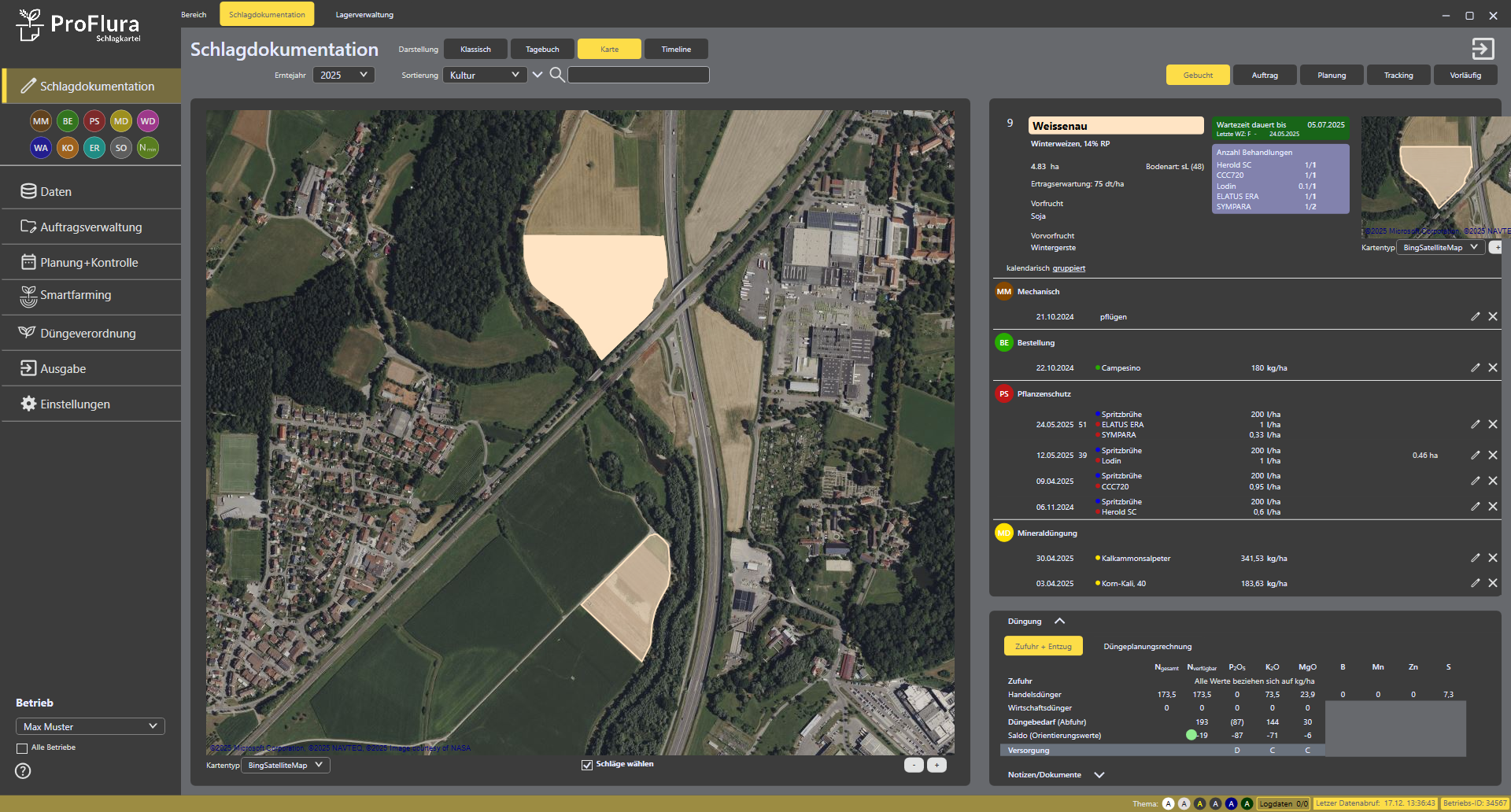This screenshot has width=1511, height=812.
Task: Enable the Alle Betriebe checkbox
Action: [22, 748]
